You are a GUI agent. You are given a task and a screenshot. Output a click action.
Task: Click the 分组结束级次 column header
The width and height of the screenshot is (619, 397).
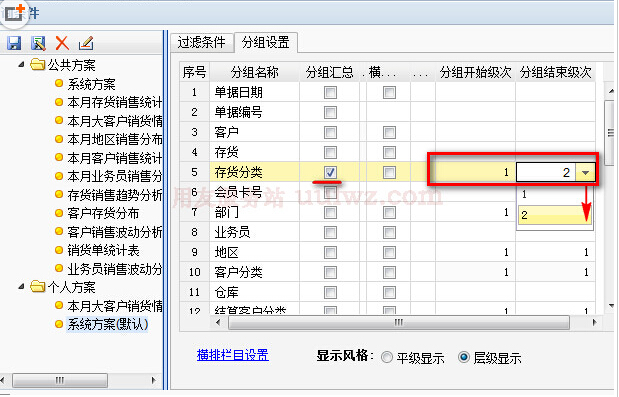pyautogui.click(x=555, y=72)
